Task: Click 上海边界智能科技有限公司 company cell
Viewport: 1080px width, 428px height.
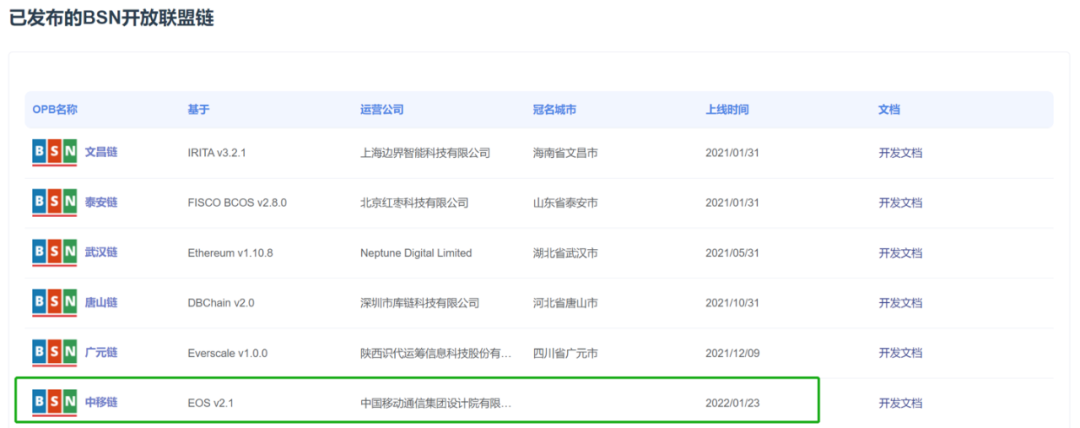Action: (425, 153)
